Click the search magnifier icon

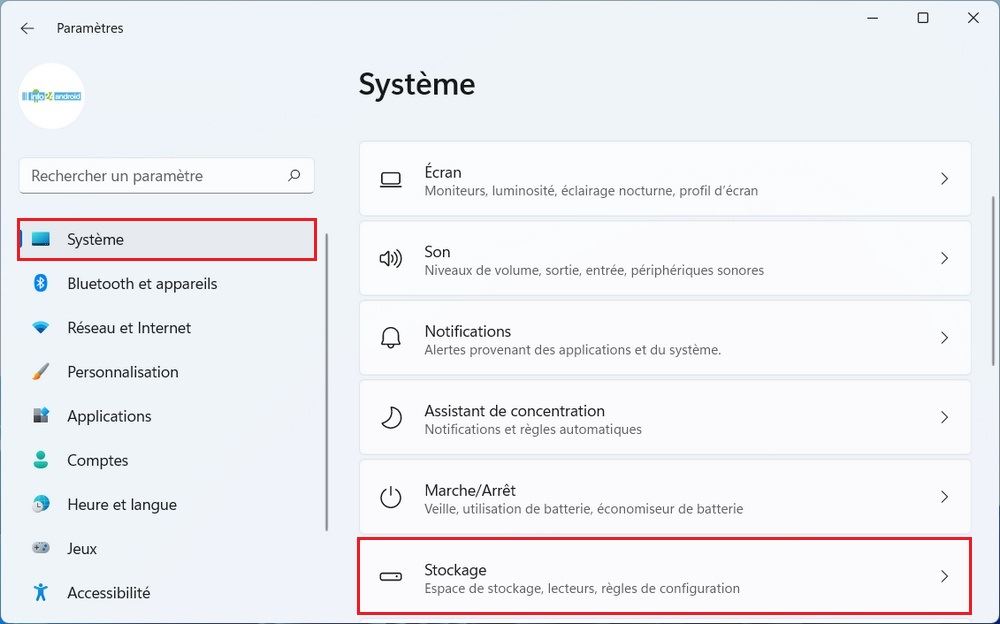click(x=294, y=176)
